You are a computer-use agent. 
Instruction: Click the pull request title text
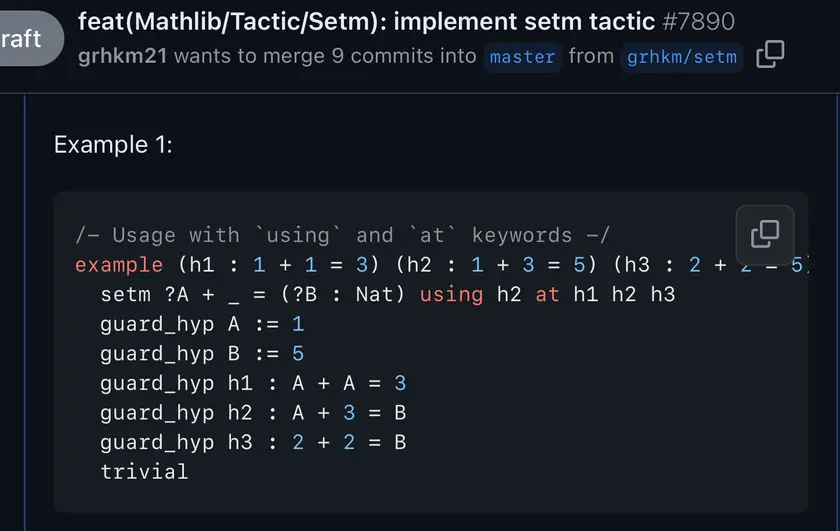tap(366, 22)
